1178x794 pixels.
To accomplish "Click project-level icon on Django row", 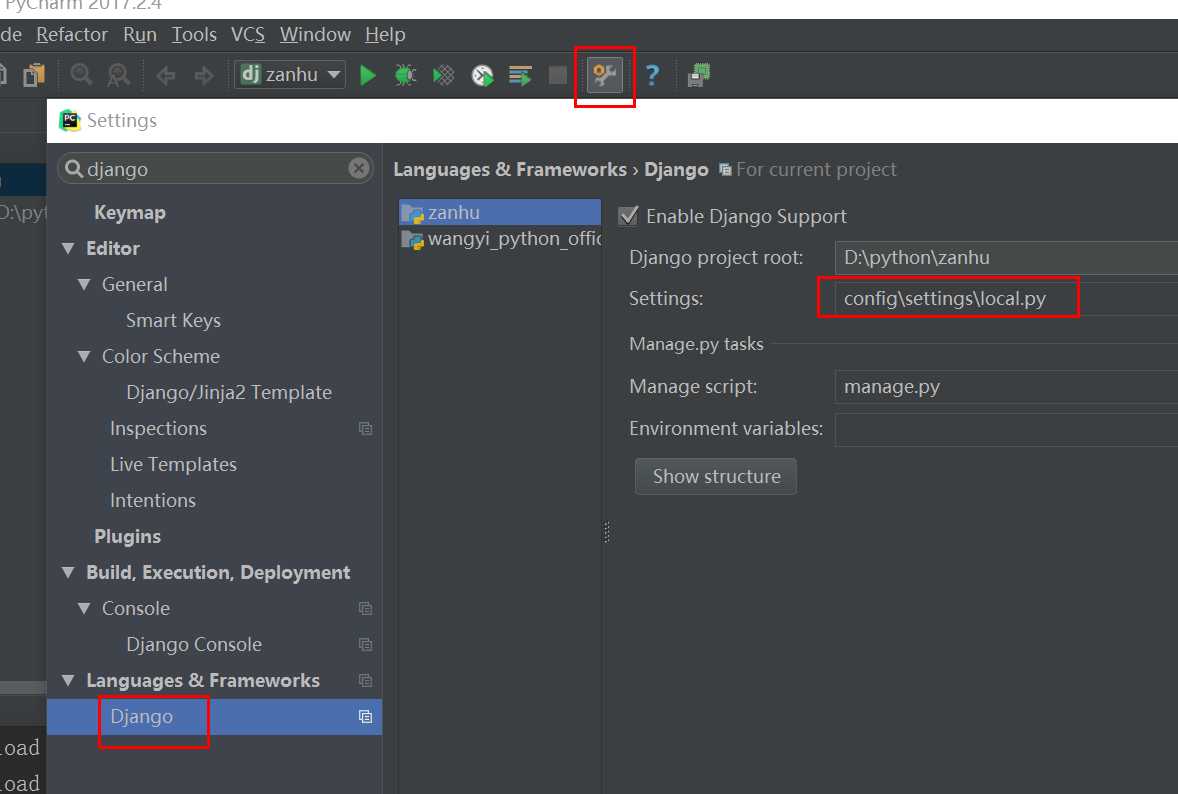I will [x=366, y=717].
